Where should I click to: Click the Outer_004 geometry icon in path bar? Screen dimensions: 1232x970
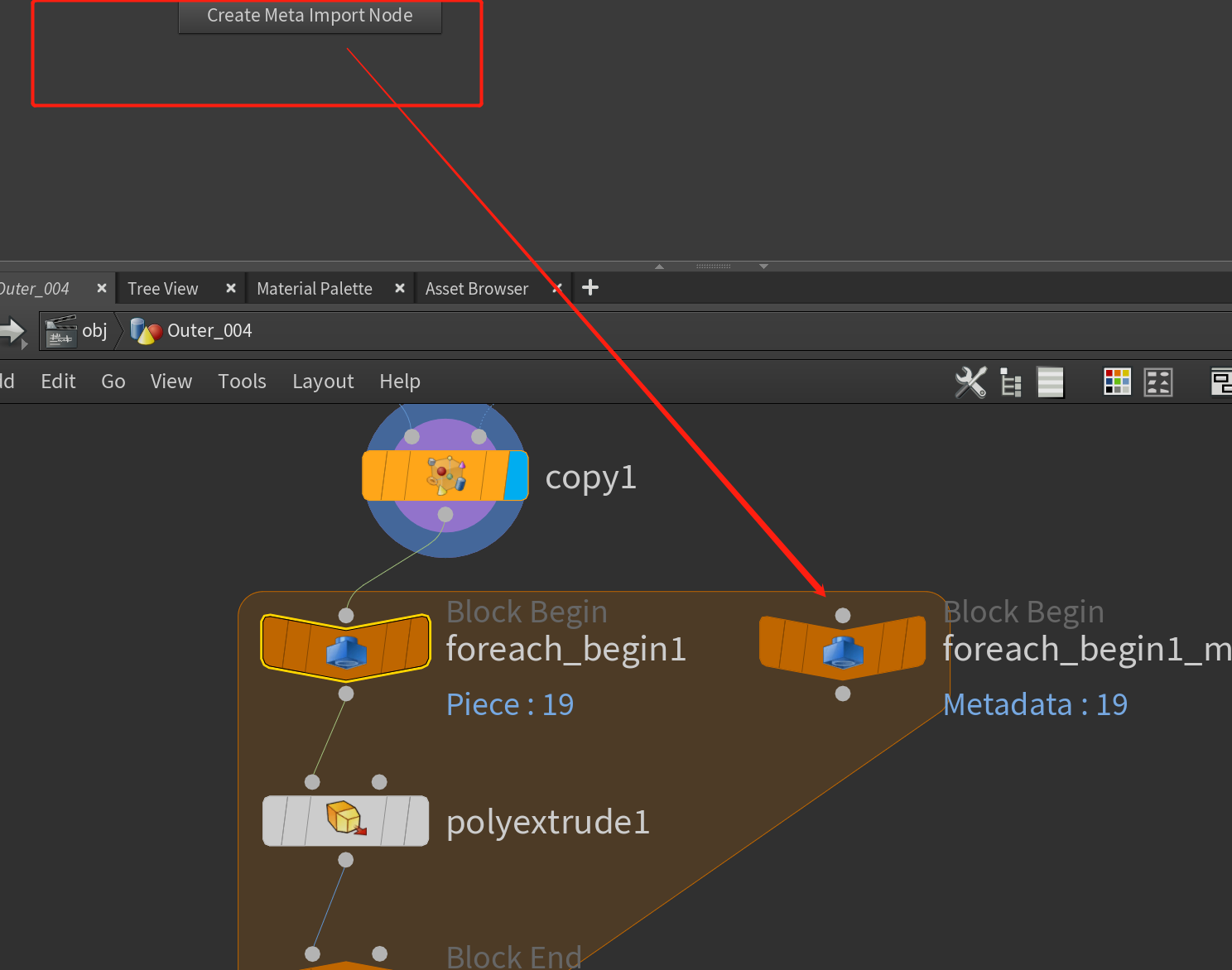coord(145,330)
